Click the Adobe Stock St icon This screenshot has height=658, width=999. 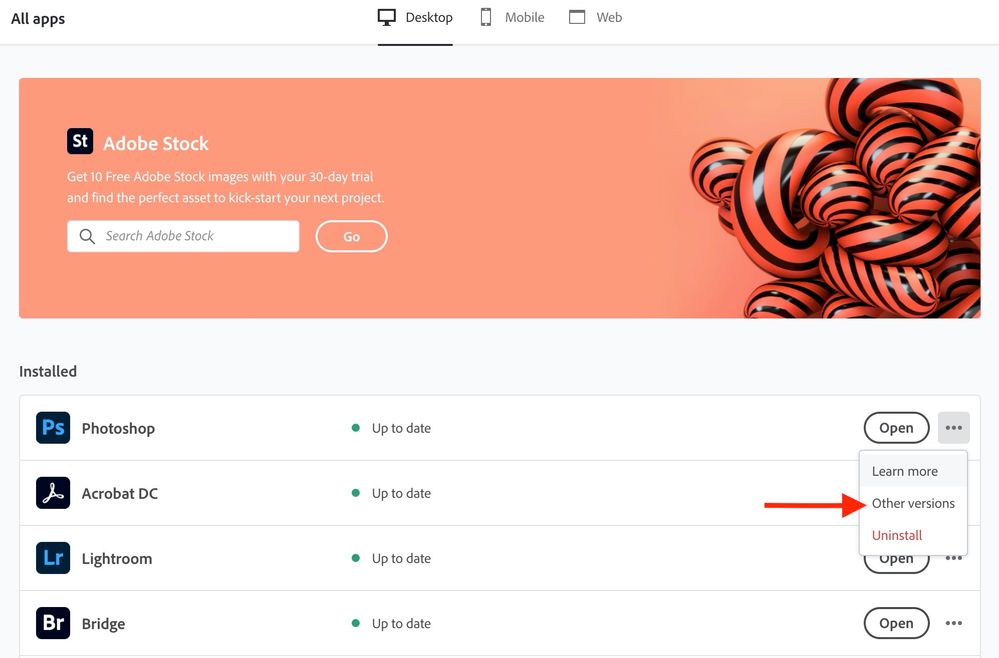coord(80,141)
